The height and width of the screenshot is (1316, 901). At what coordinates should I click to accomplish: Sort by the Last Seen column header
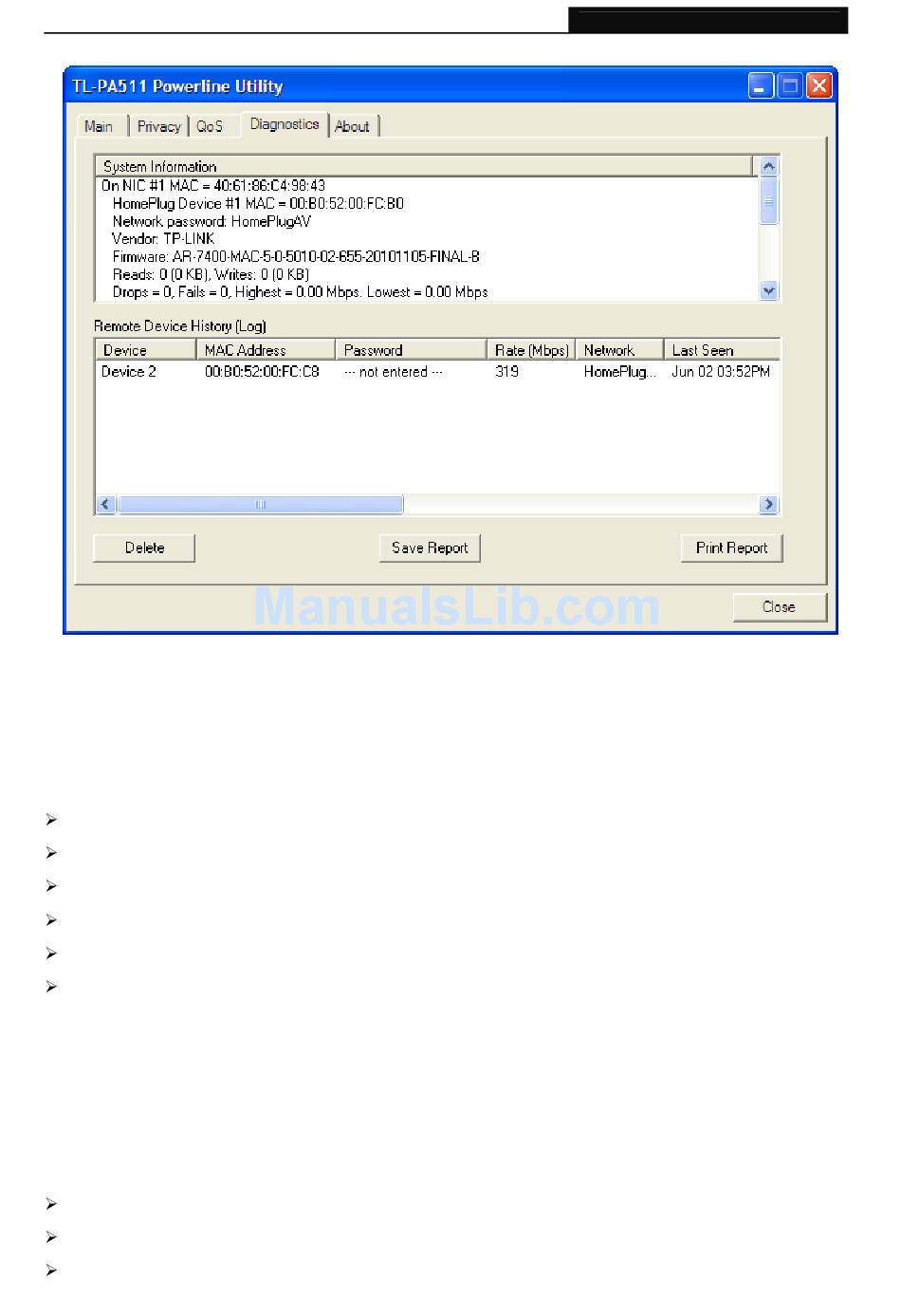point(722,350)
